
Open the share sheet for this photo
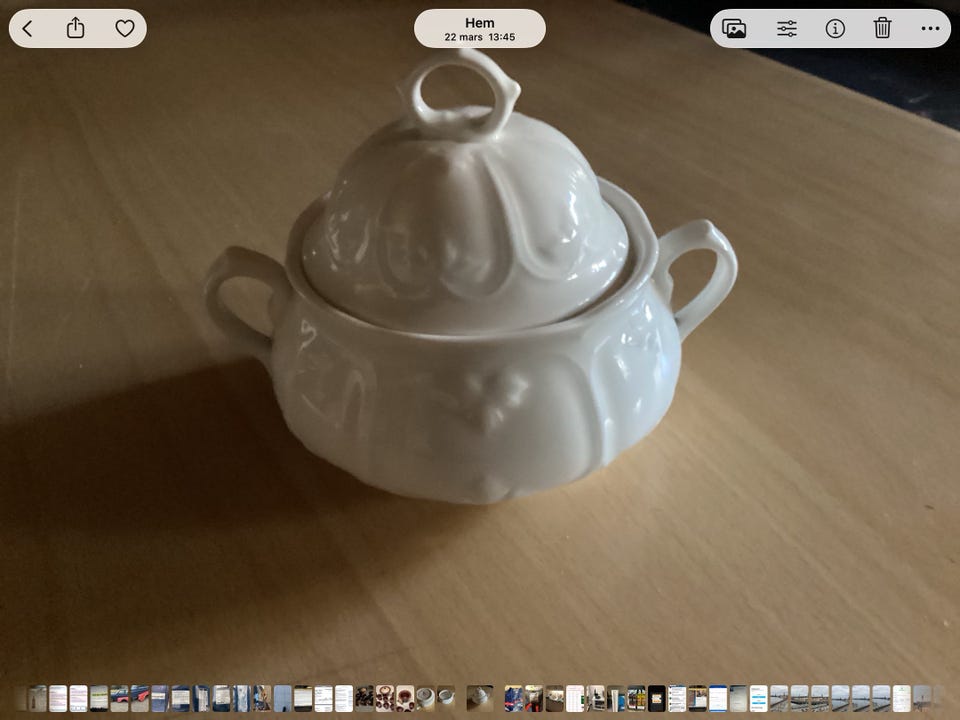76,29
